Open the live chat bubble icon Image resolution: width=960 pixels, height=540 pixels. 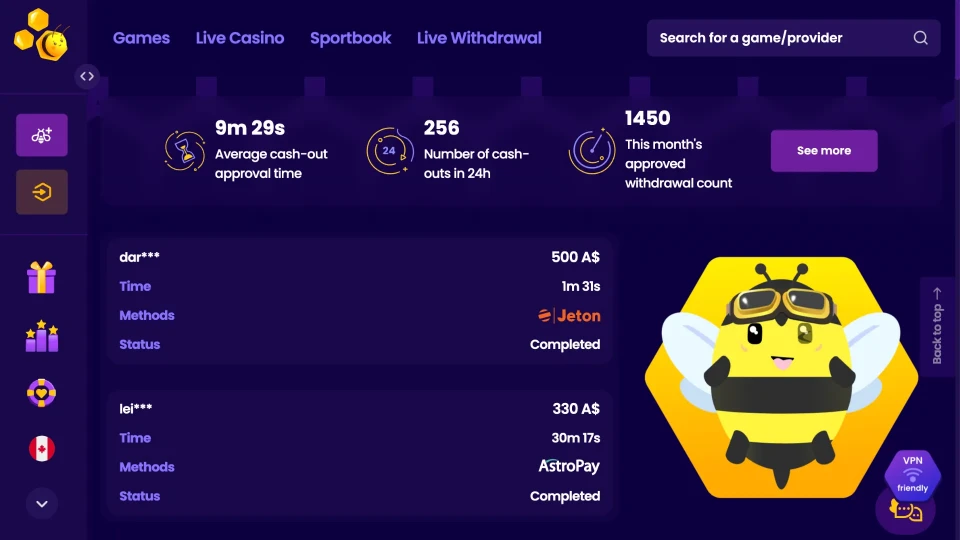coord(906,511)
